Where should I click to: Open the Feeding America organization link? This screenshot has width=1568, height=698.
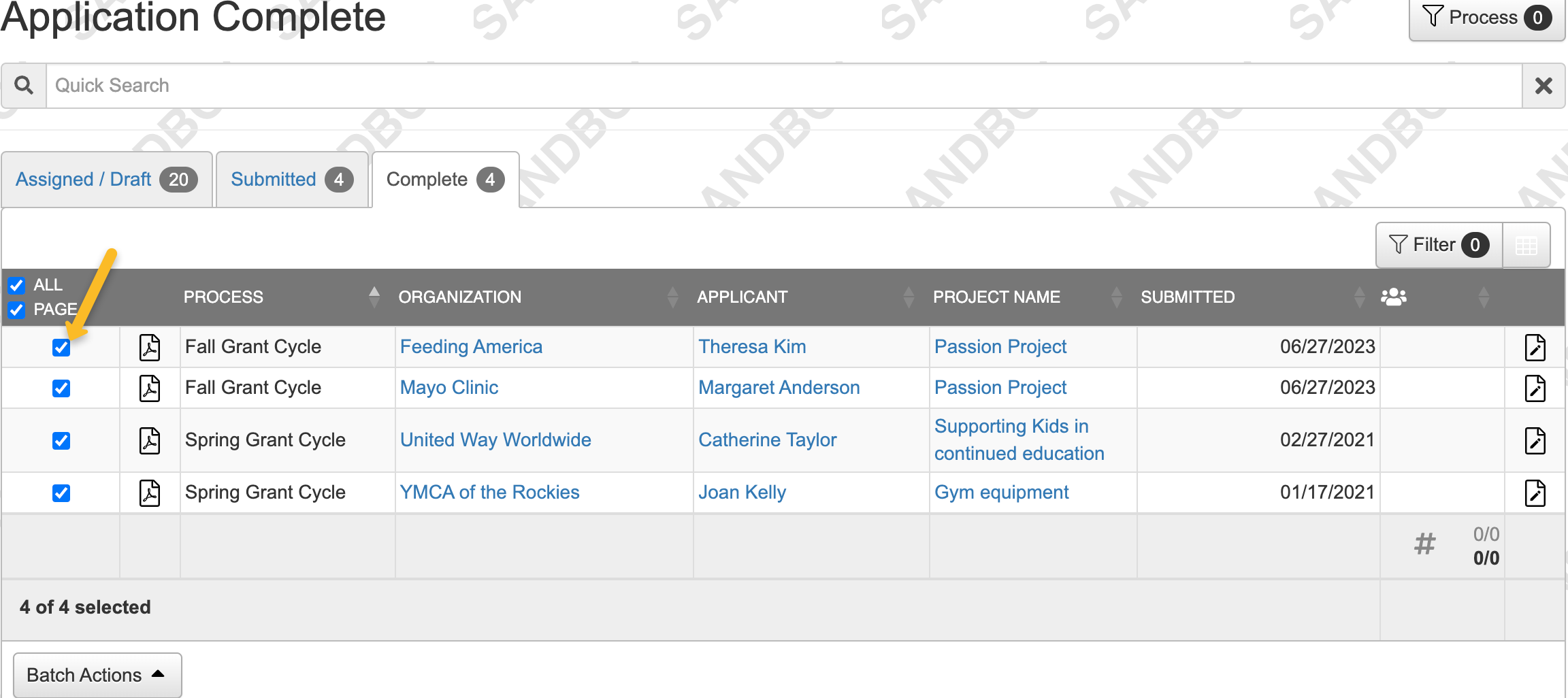point(471,347)
